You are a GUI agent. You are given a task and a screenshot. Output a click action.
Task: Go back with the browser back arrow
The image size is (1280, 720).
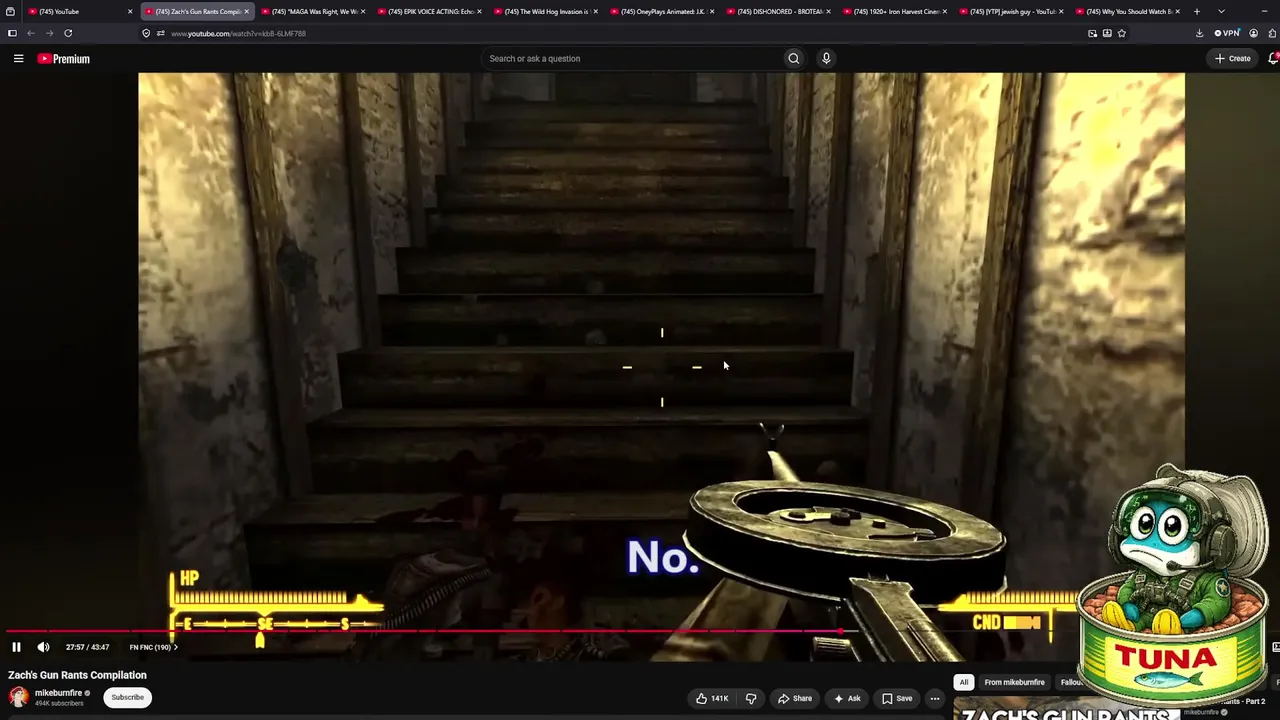tap(31, 33)
